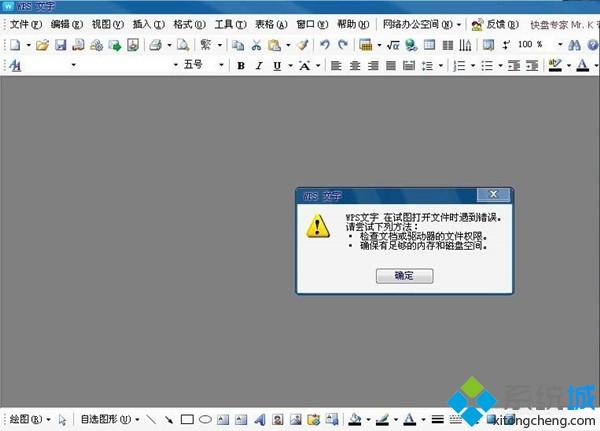Click the fill color bucket in drawing toolbar
600x431 pixels.
tap(355, 420)
